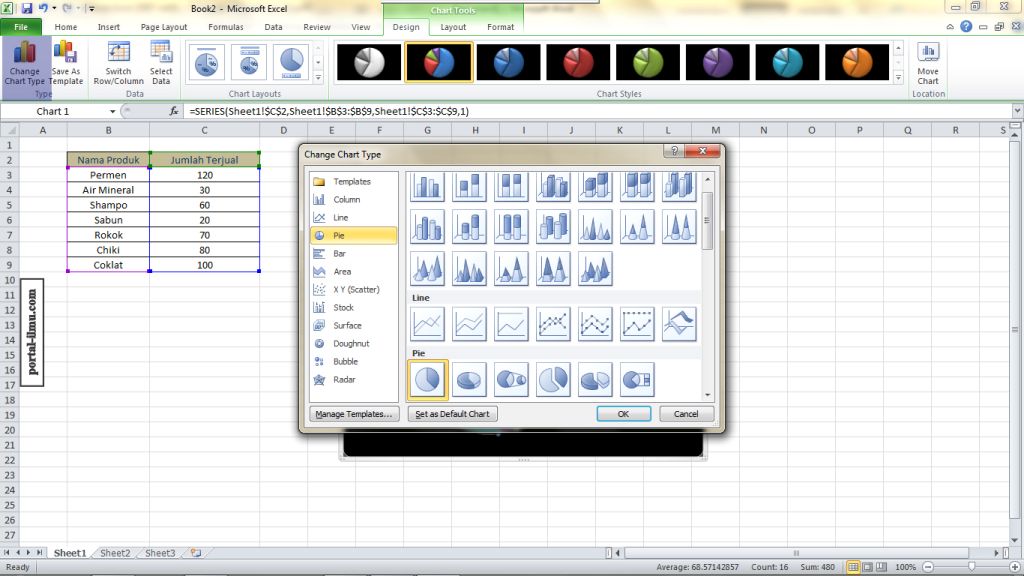
Task: Pick the gray pie chart style
Action: pyautogui.click(x=369, y=63)
